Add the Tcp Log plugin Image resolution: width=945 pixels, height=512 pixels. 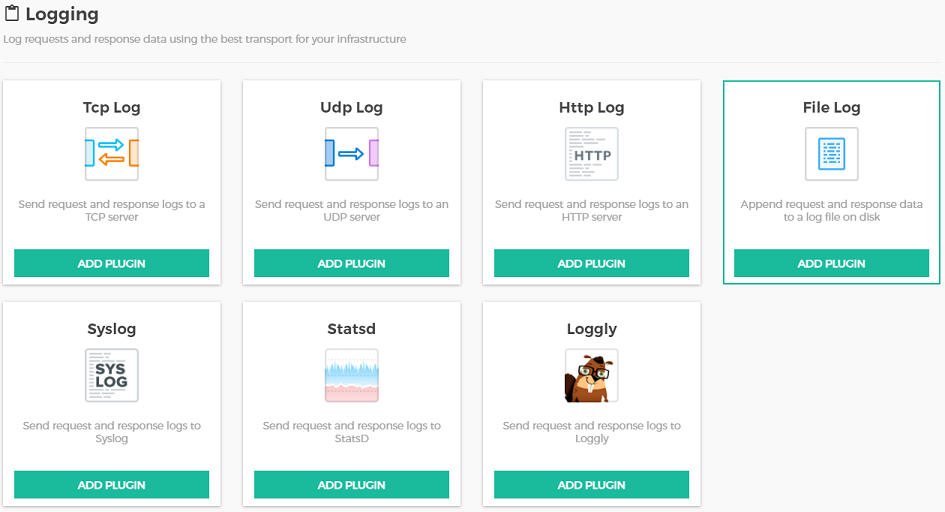click(111, 263)
